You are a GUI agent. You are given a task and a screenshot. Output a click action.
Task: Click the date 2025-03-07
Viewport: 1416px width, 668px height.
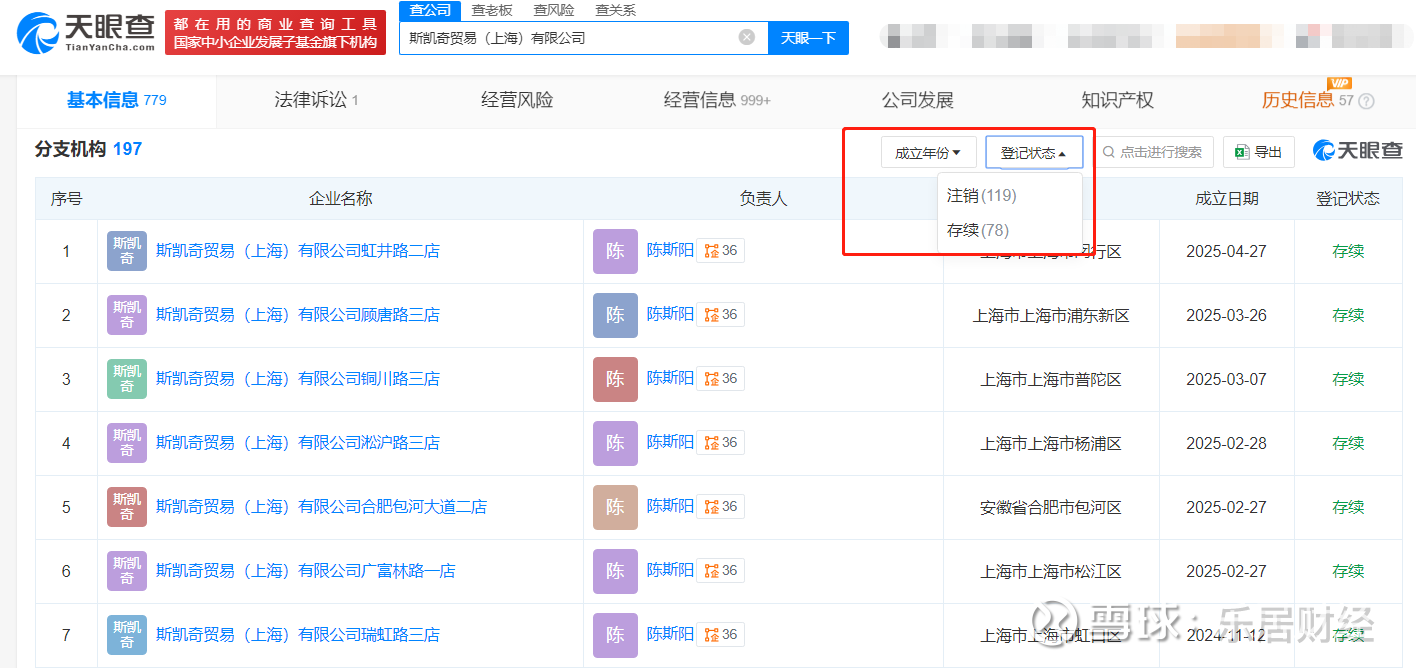1226,379
